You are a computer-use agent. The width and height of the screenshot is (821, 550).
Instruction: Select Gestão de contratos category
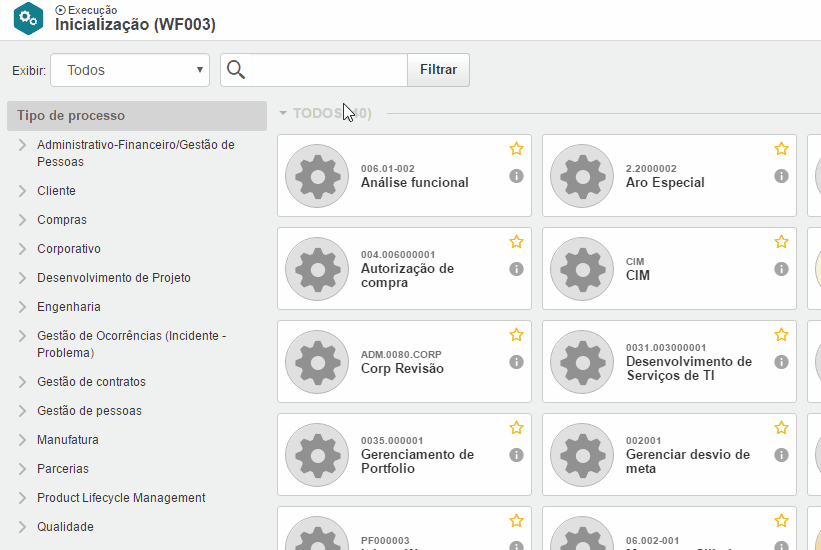[91, 382]
